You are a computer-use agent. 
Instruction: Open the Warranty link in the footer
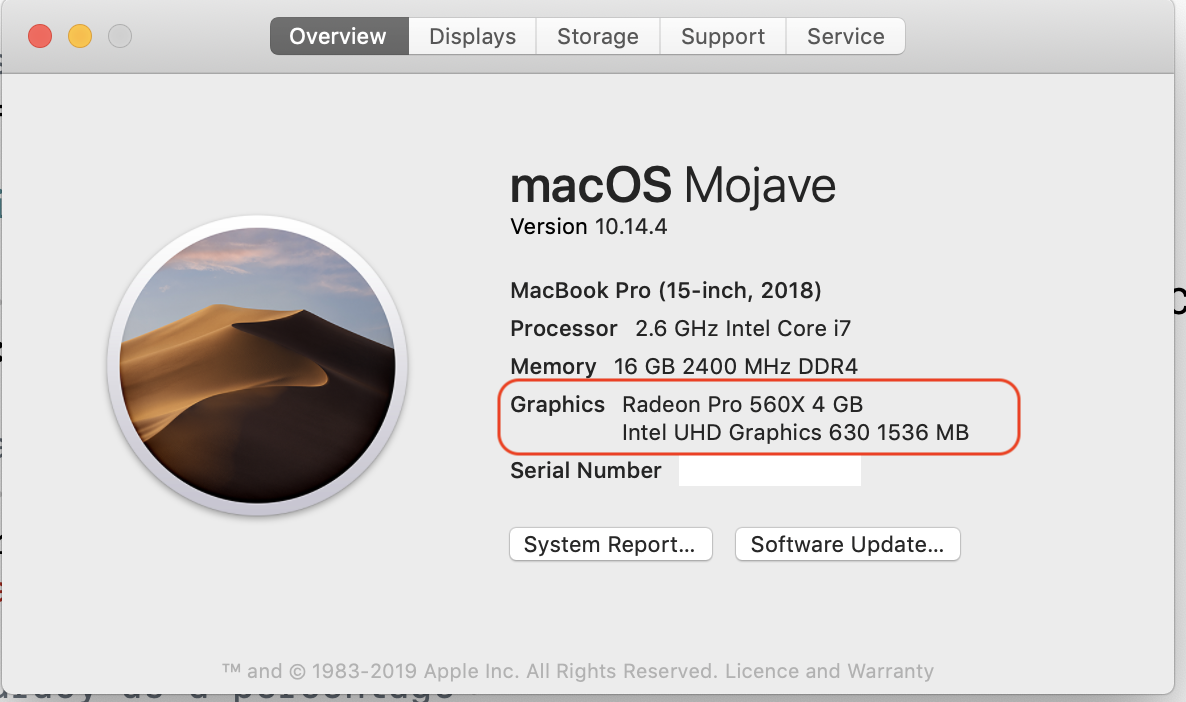(x=888, y=671)
